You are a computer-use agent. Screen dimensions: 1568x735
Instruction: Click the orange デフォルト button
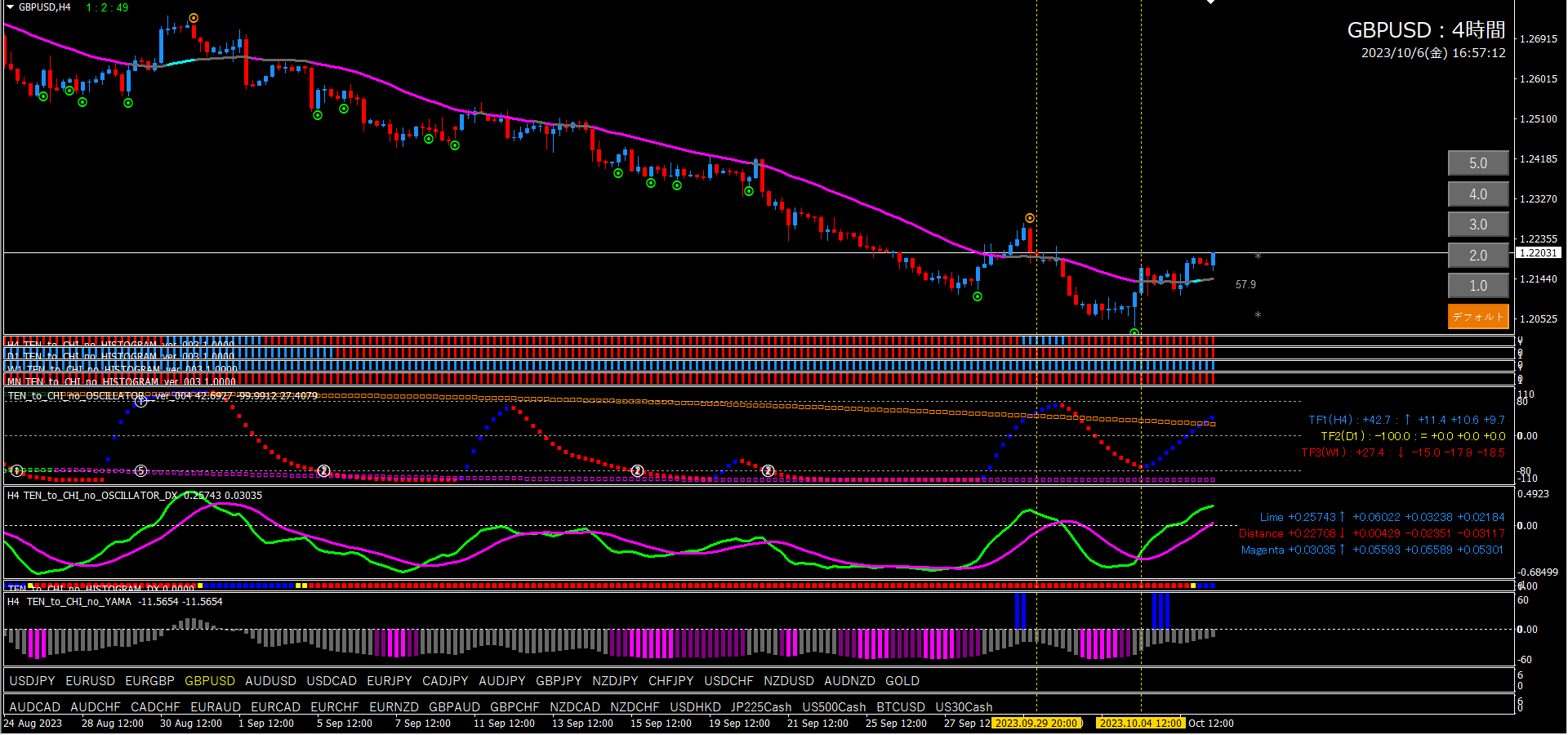point(1478,316)
